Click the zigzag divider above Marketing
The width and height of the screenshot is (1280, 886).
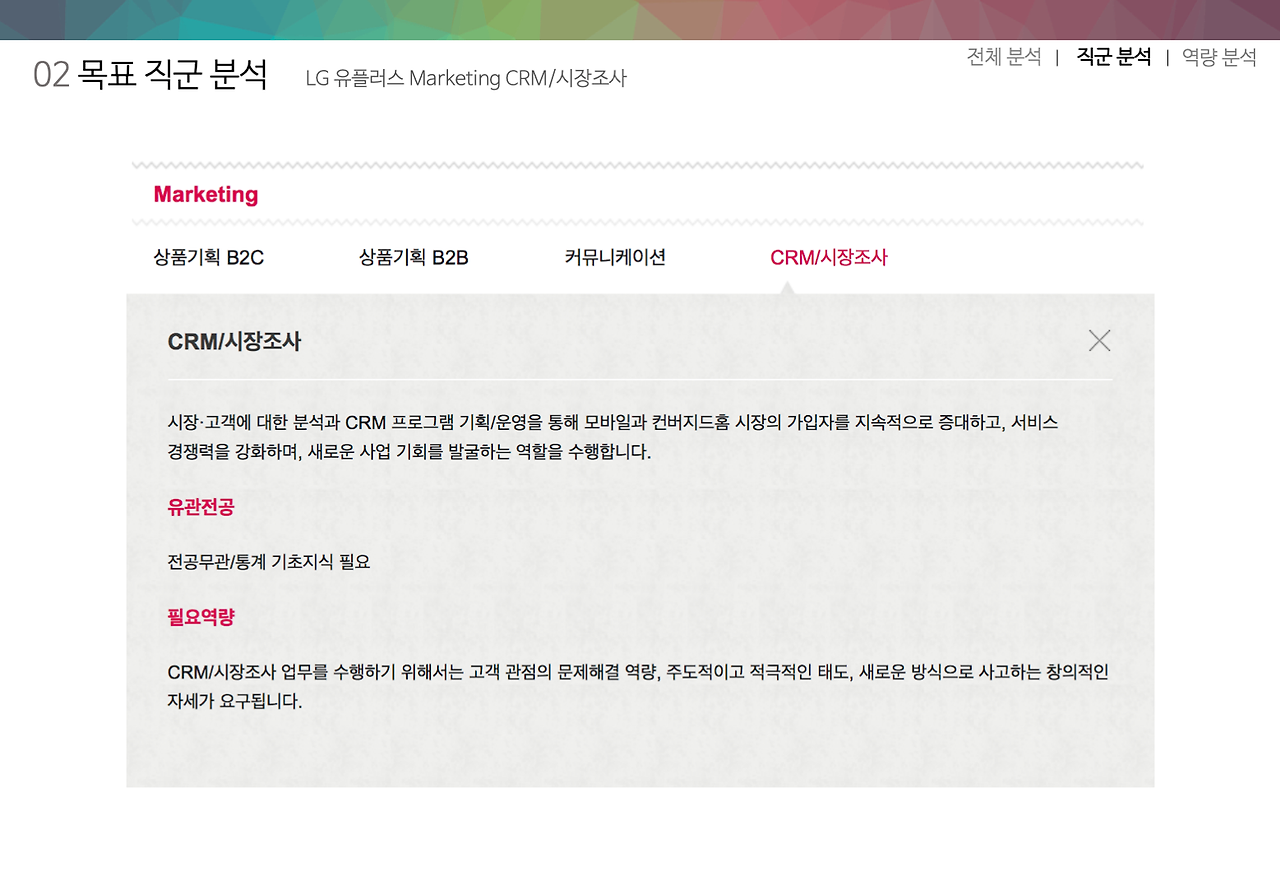(640, 165)
